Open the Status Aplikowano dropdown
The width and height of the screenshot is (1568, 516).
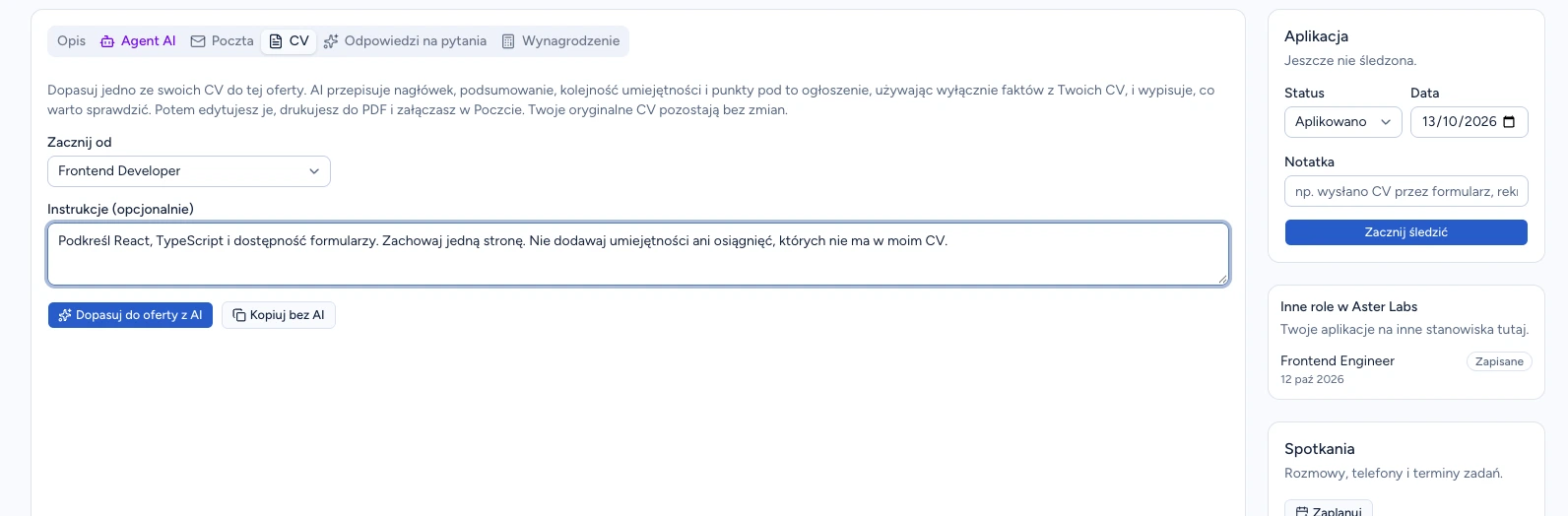(x=1342, y=122)
